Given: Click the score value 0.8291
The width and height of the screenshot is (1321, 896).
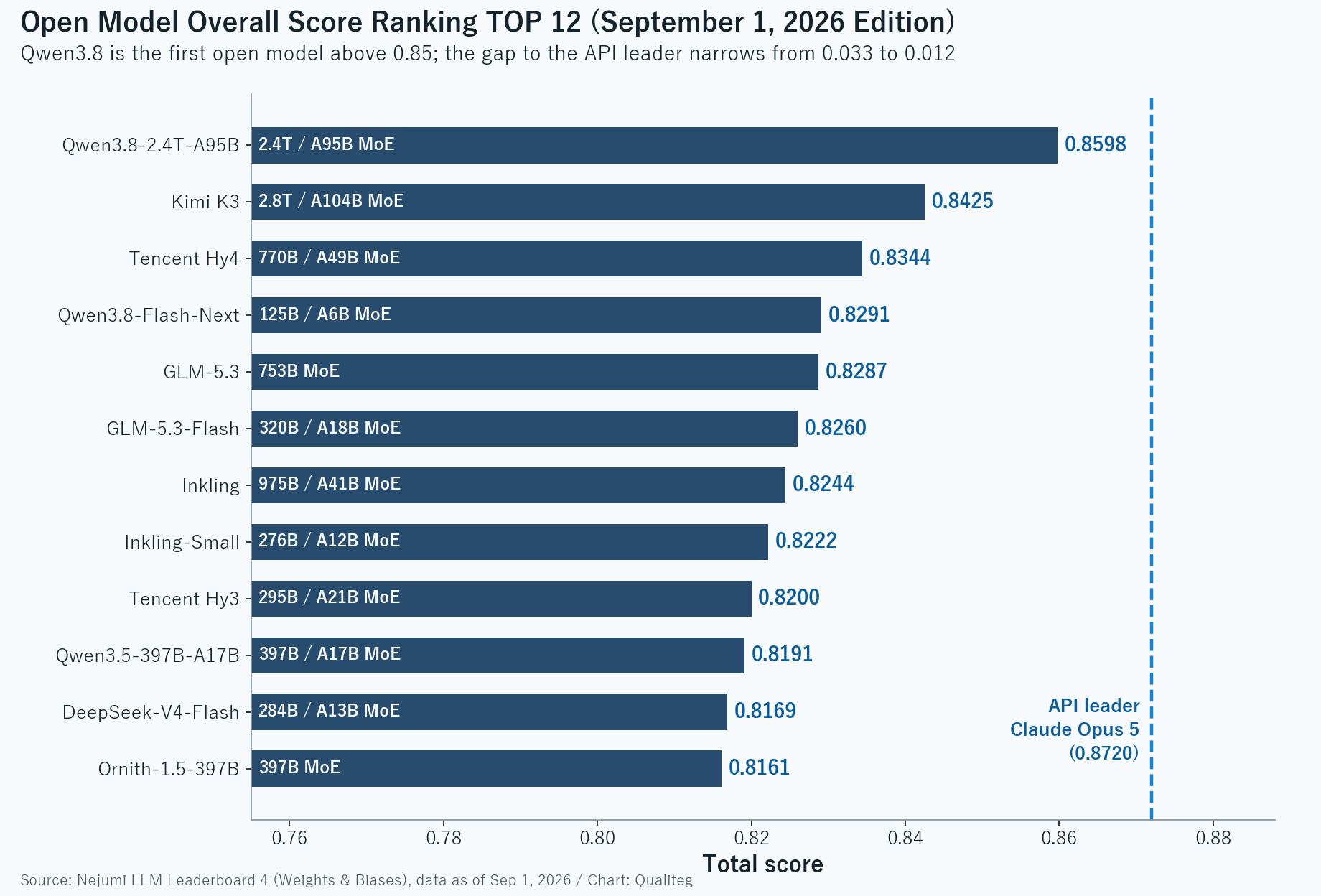Looking at the screenshot, I should (859, 314).
